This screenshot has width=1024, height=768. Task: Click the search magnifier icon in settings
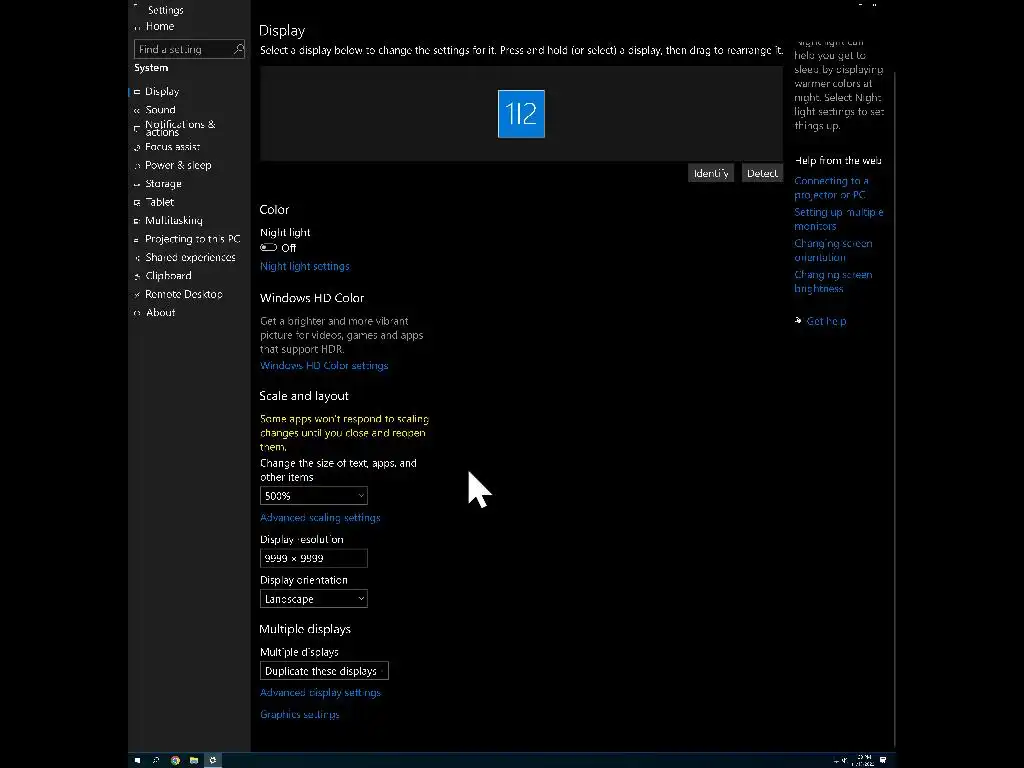[x=238, y=49]
